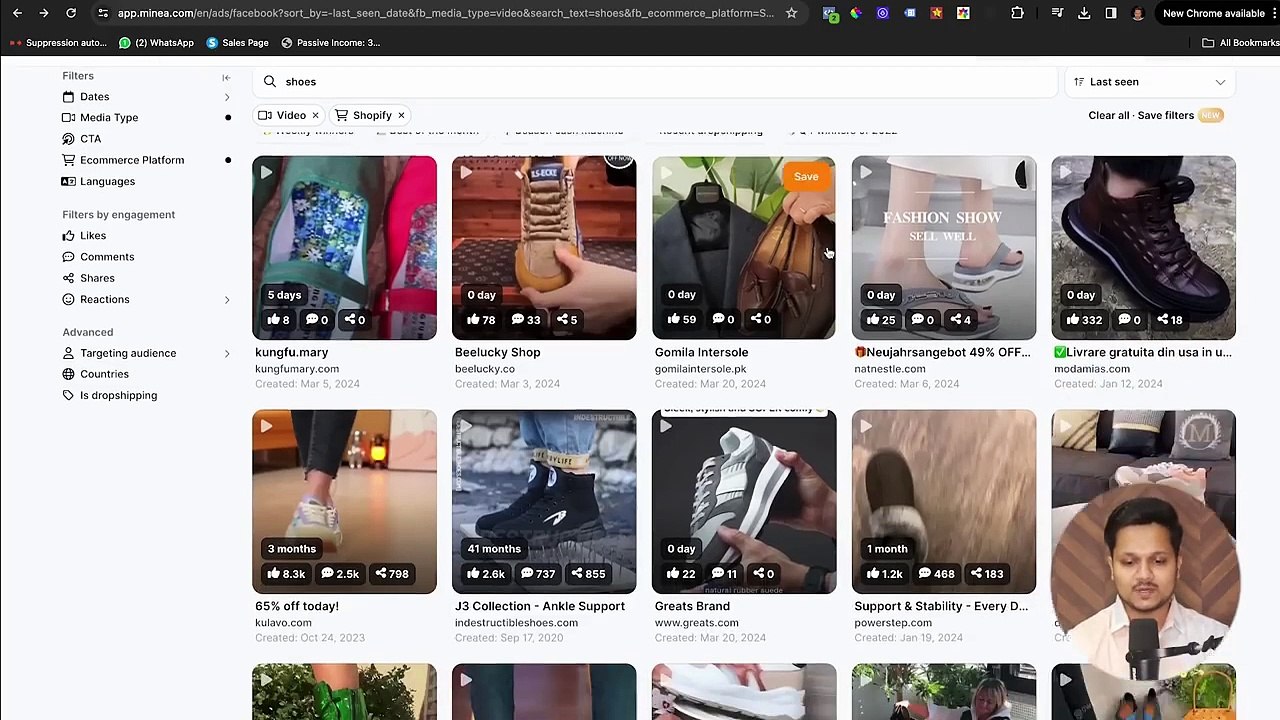Click likes icon on Beelucky Shop card
The image size is (1280, 720).
[472, 320]
